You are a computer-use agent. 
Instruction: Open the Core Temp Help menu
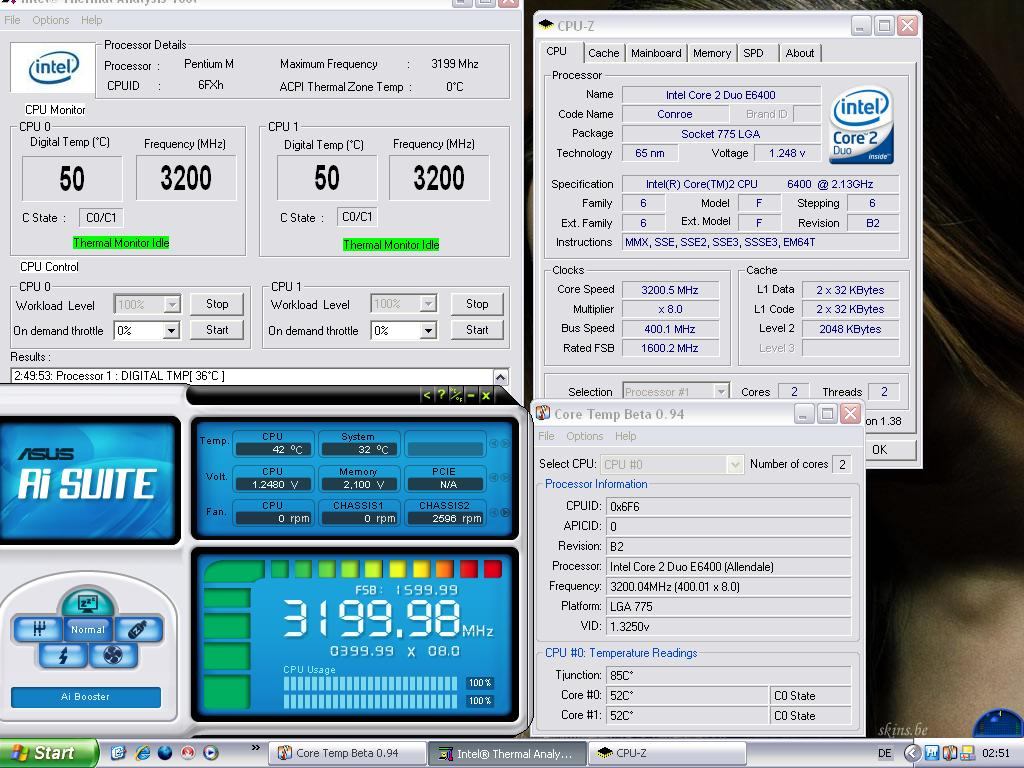[x=625, y=436]
